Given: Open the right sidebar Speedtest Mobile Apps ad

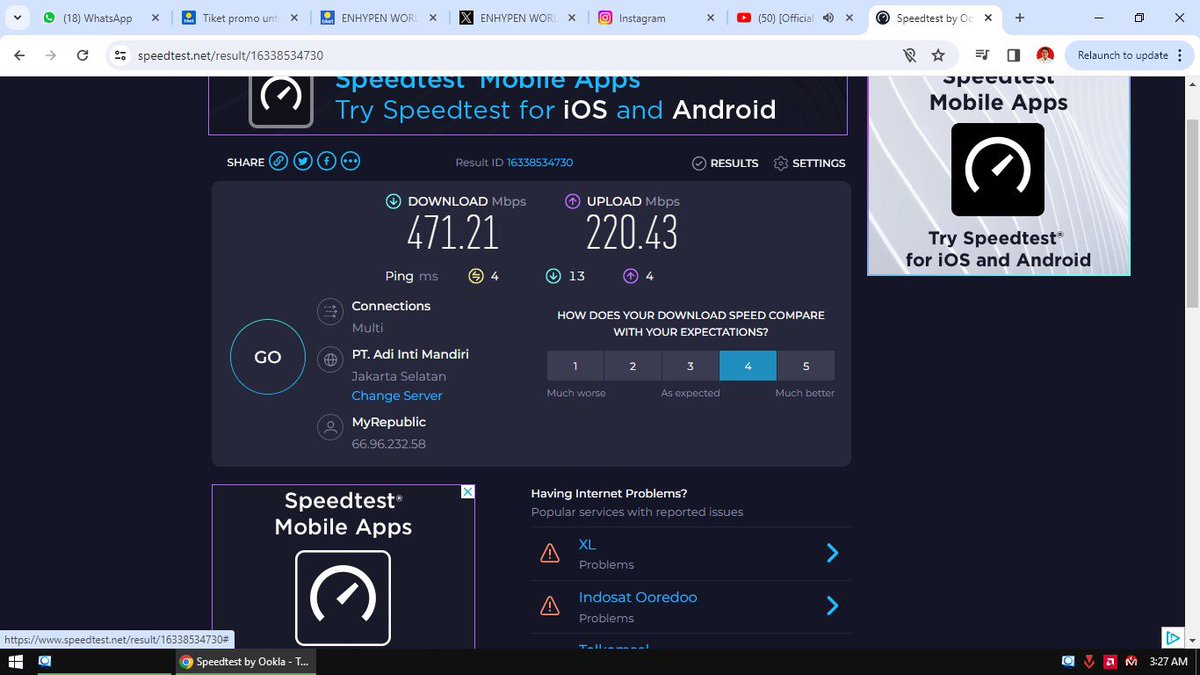Looking at the screenshot, I should click(x=998, y=175).
